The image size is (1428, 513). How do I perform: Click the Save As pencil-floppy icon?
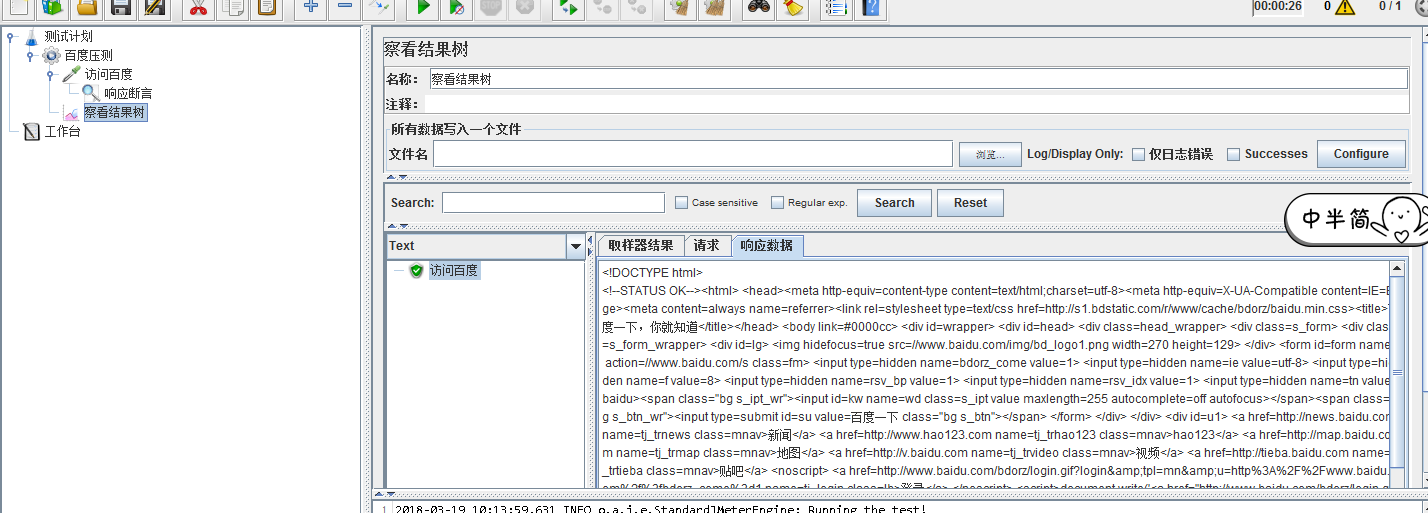pyautogui.click(x=155, y=8)
